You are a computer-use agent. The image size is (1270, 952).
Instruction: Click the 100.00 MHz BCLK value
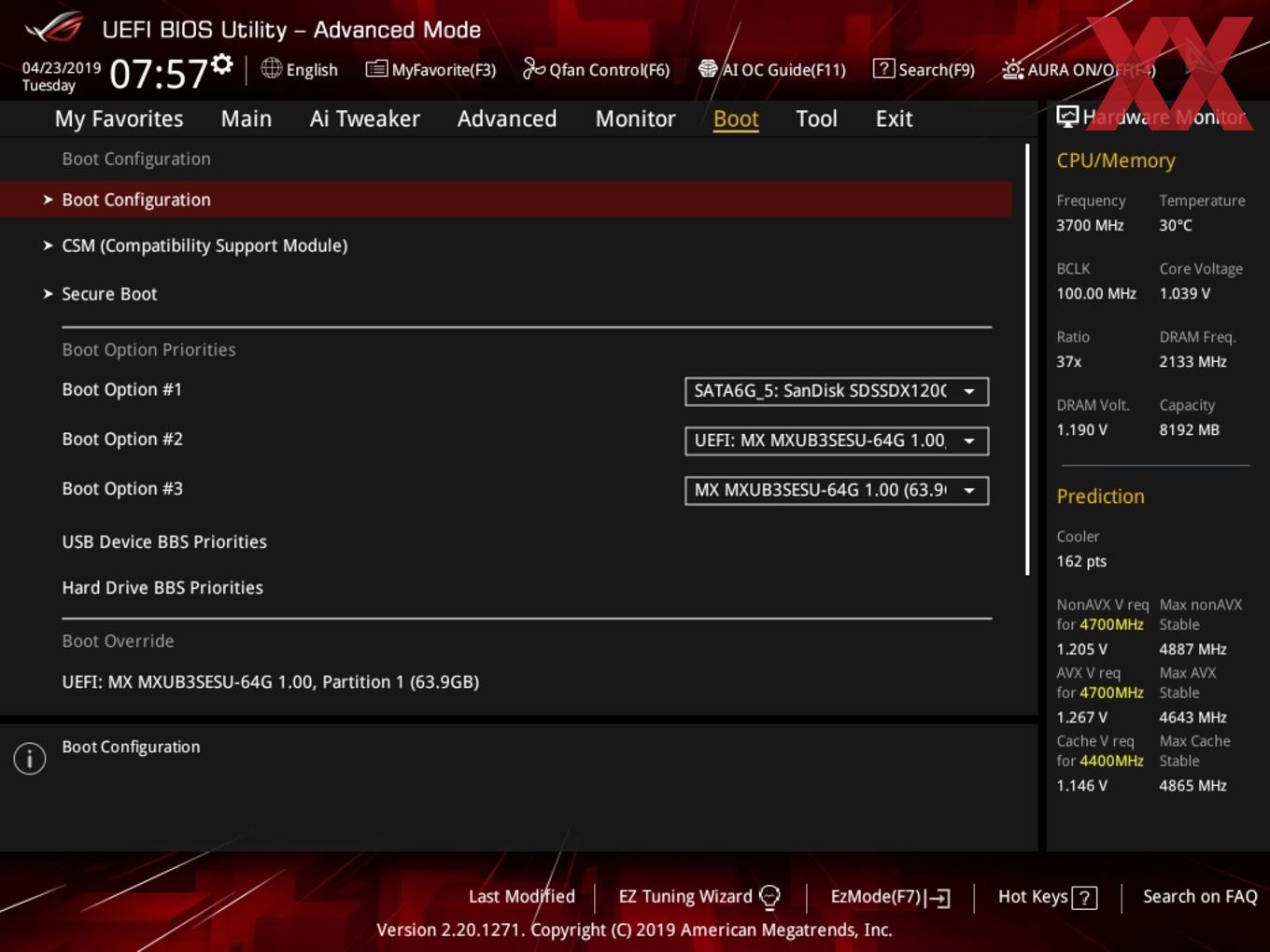[1096, 294]
